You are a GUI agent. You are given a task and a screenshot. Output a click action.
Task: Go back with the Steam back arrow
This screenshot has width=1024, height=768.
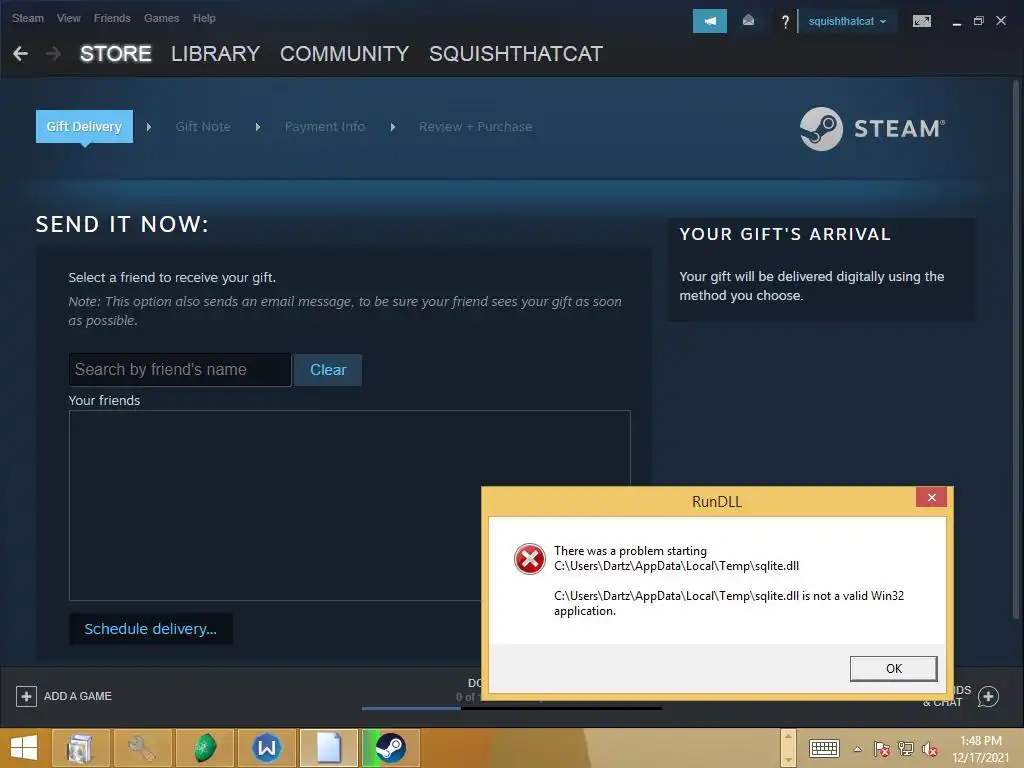pos(20,54)
